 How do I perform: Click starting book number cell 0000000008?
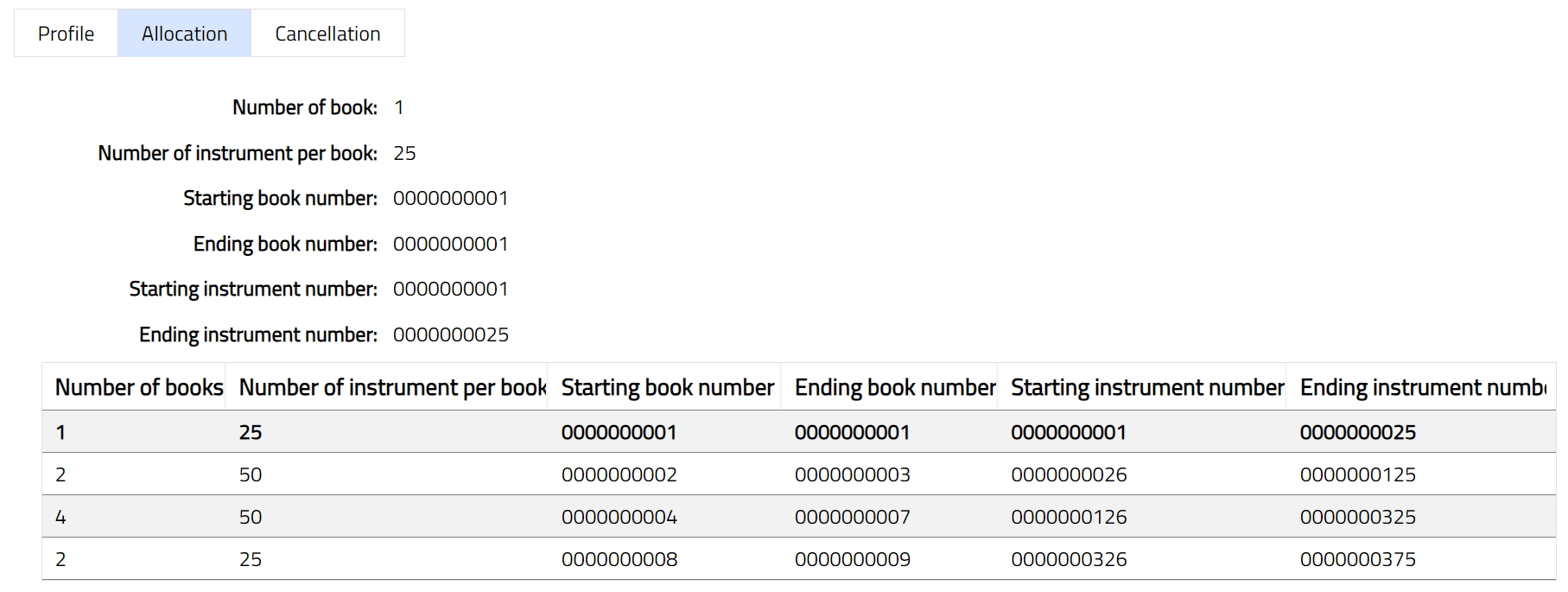click(619, 559)
